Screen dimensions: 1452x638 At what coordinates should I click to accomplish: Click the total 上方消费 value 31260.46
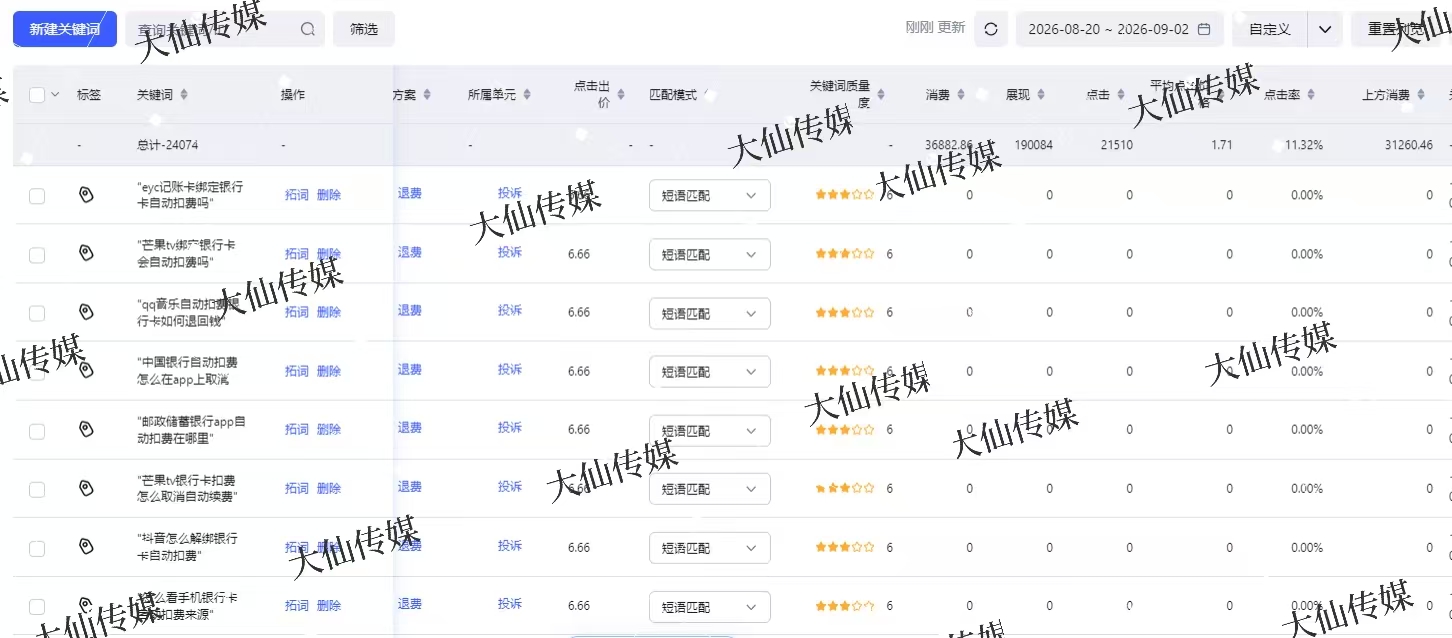click(x=1409, y=145)
